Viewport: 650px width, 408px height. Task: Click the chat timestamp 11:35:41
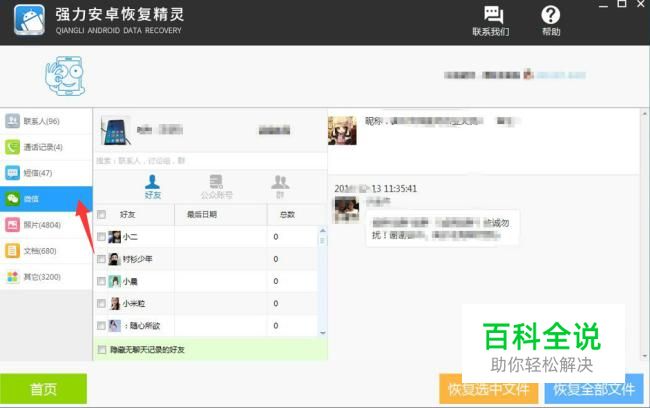[400, 189]
